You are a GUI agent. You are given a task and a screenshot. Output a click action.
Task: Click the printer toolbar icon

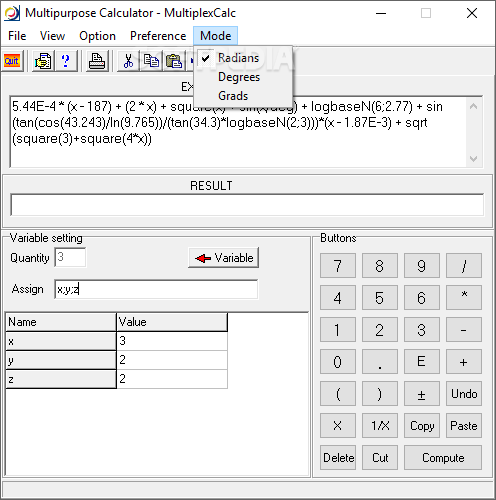97,61
